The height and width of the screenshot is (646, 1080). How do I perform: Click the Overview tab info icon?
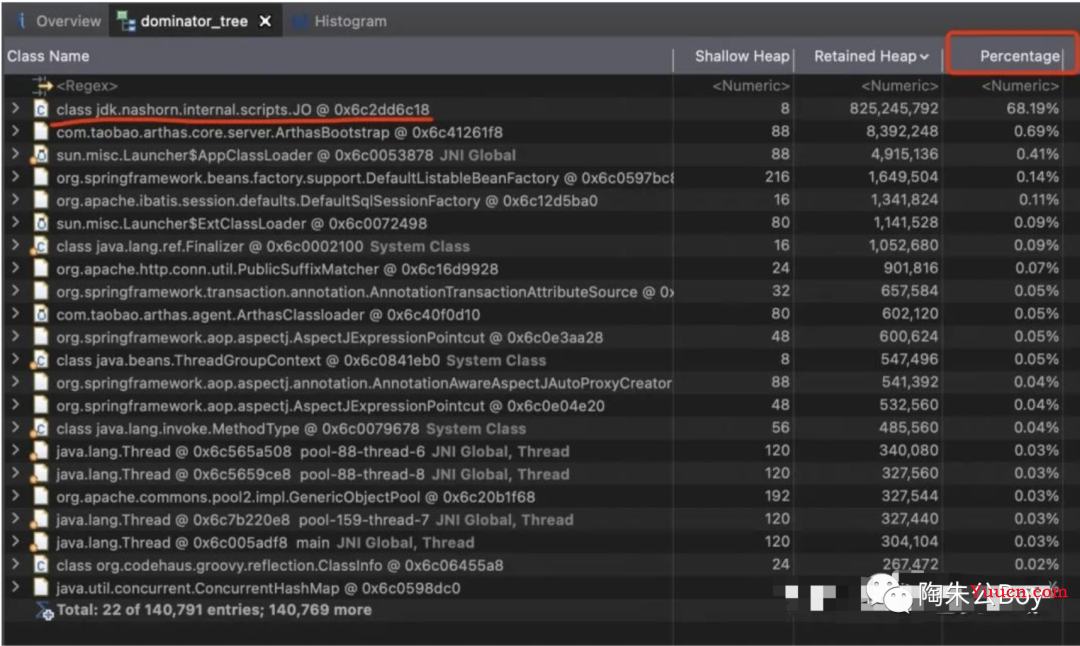[21, 21]
